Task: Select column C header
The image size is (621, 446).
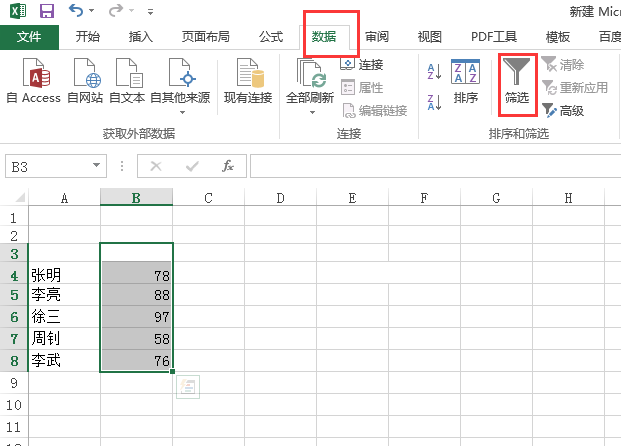Action: click(209, 198)
